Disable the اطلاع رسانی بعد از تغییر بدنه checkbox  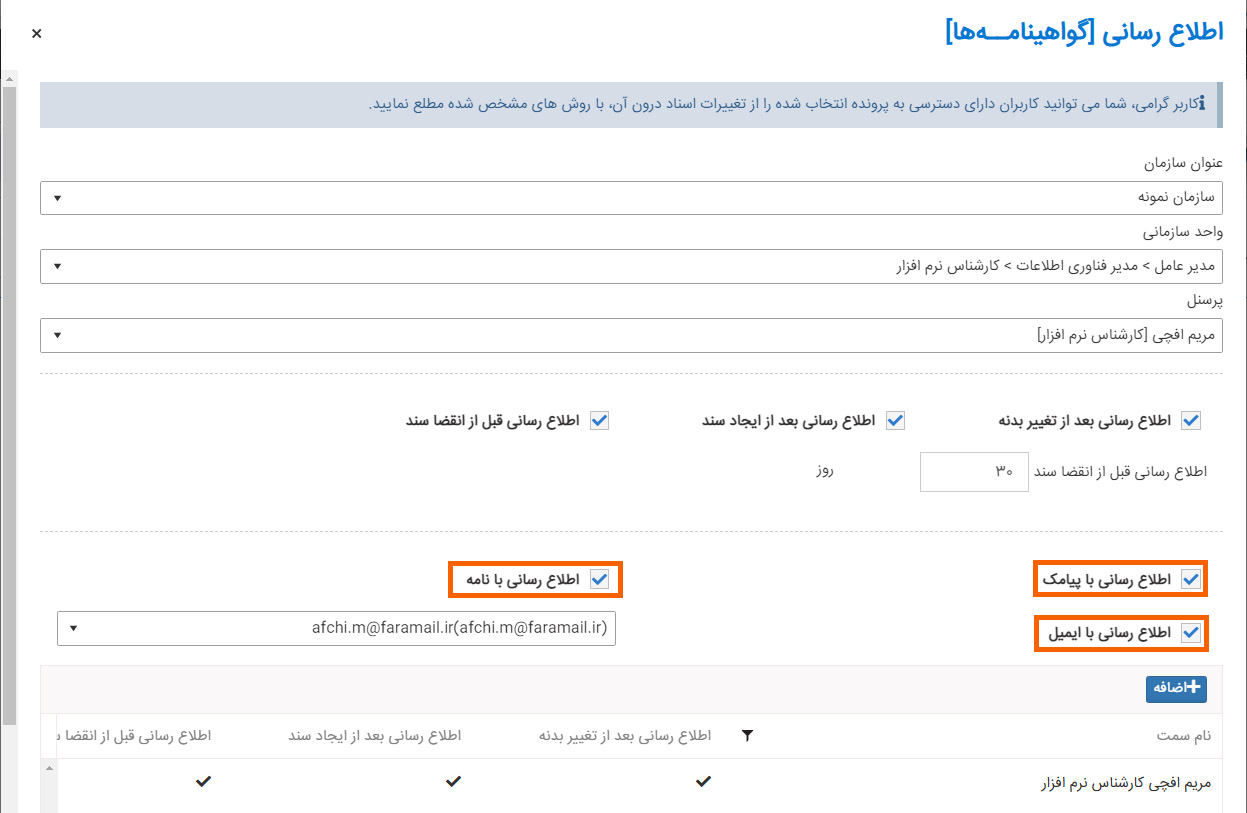coord(1190,420)
